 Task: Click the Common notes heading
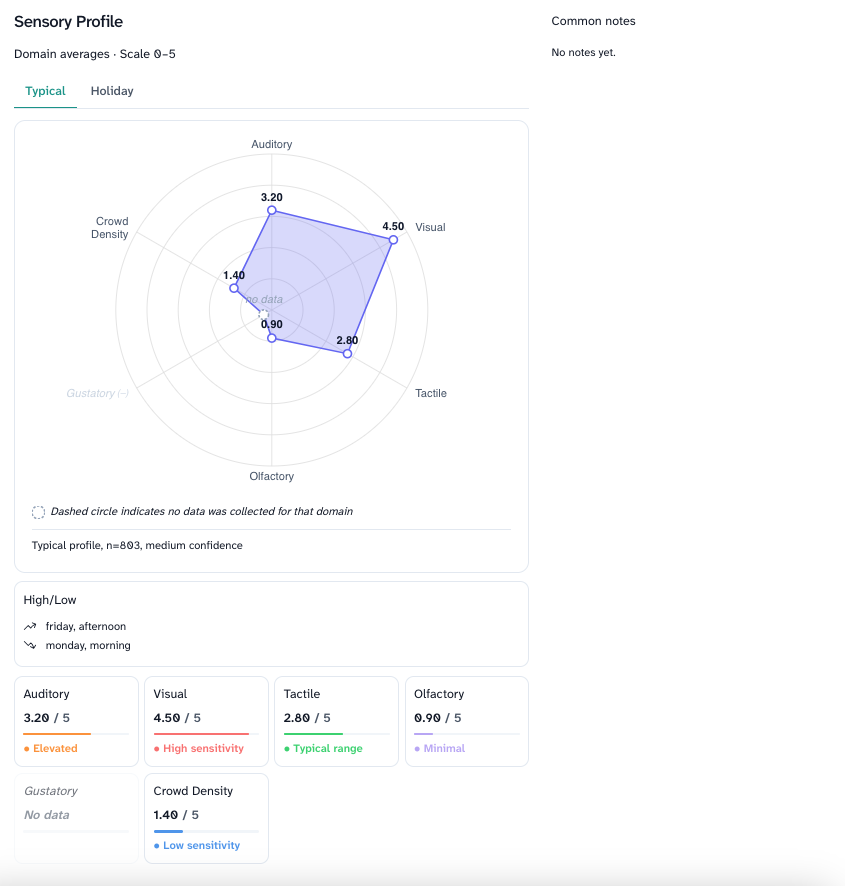(593, 21)
